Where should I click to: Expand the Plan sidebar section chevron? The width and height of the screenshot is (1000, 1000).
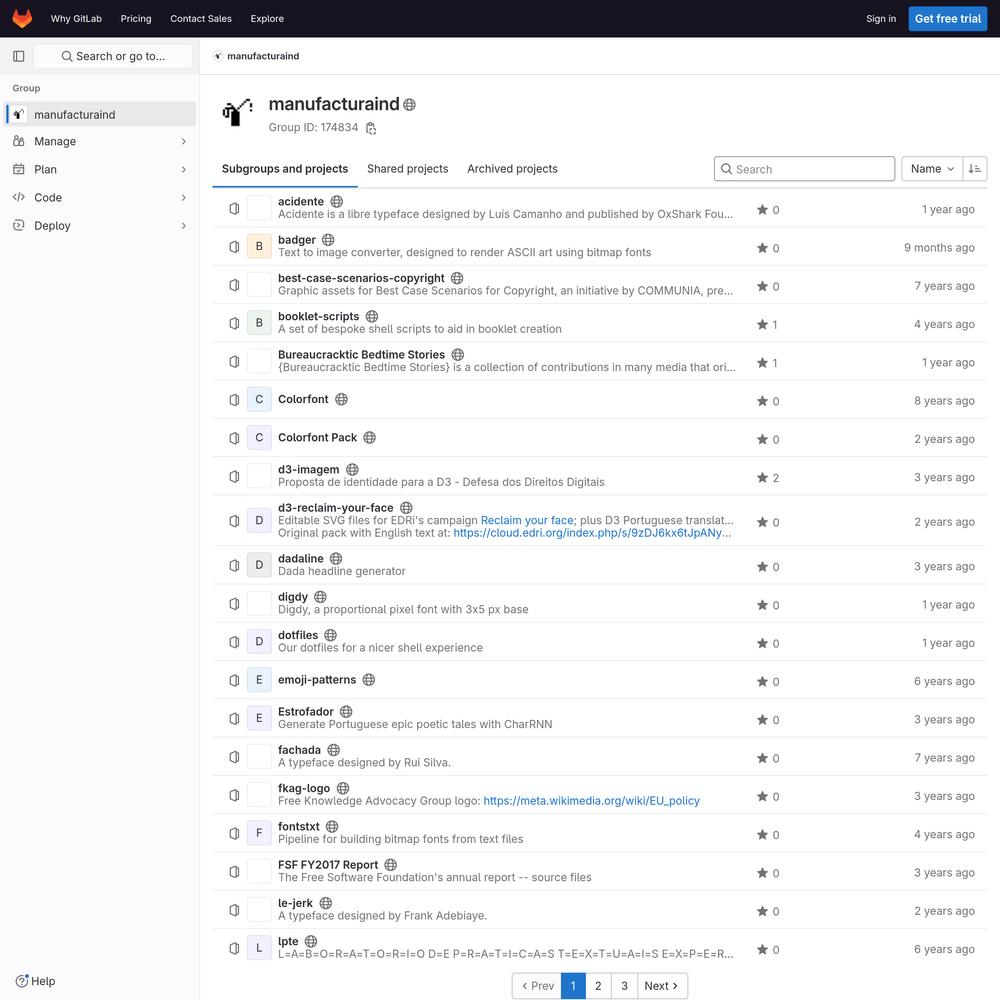tap(184, 169)
